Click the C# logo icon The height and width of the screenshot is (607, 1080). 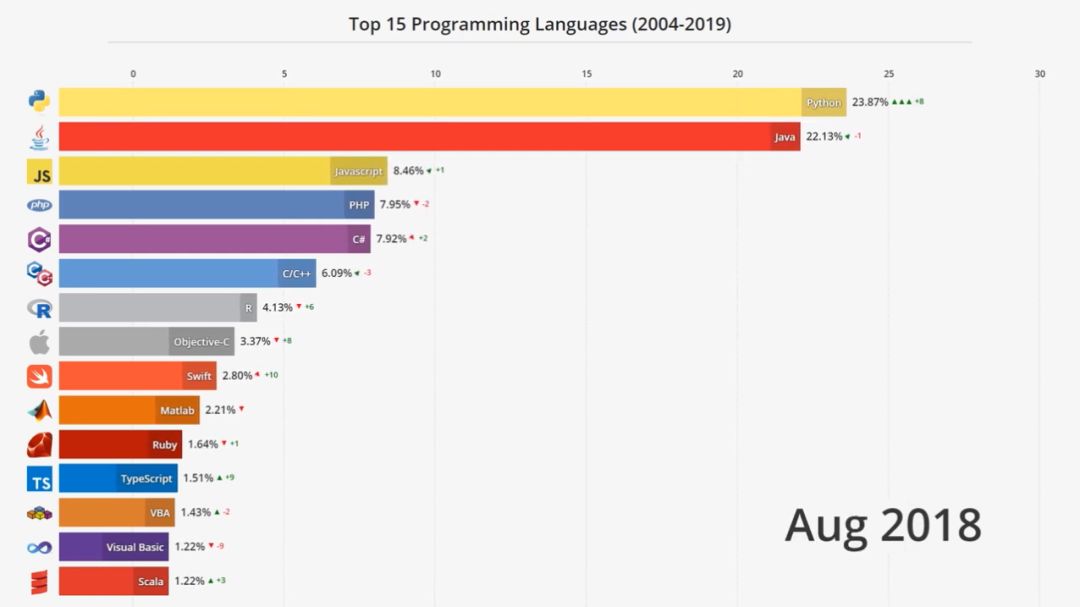(38, 238)
